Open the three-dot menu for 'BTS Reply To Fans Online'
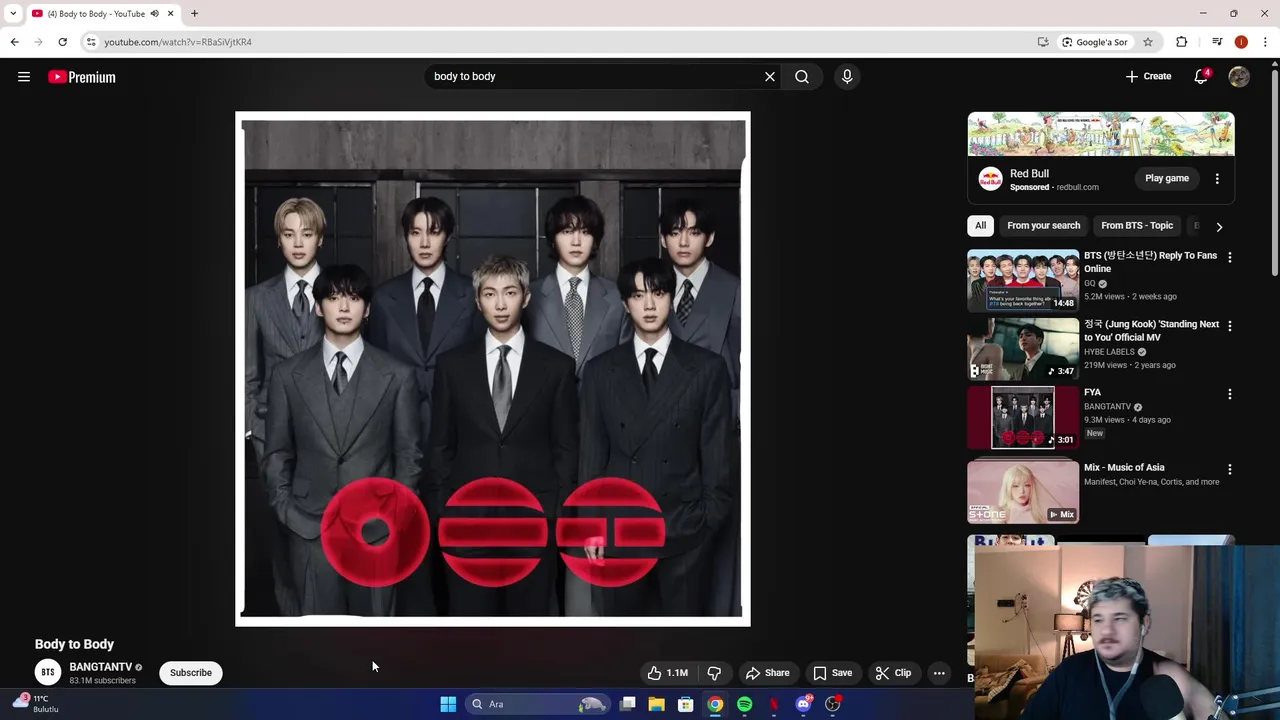This screenshot has width=1280, height=720. click(1230, 257)
